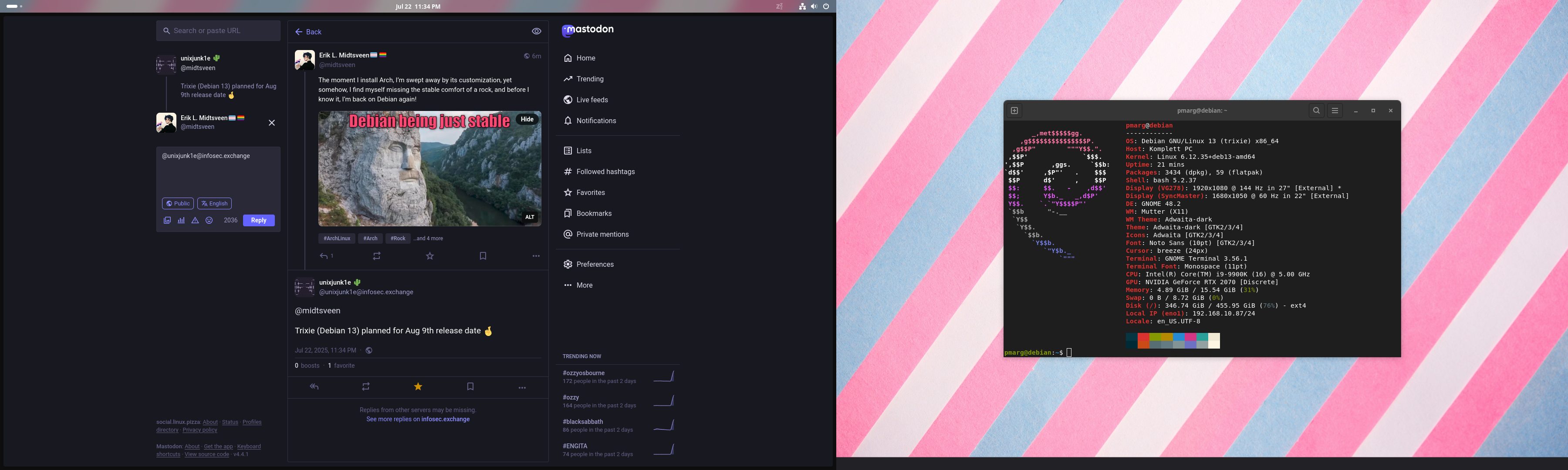
Task: Favorite Erik's post with the star outline
Action: [430, 256]
